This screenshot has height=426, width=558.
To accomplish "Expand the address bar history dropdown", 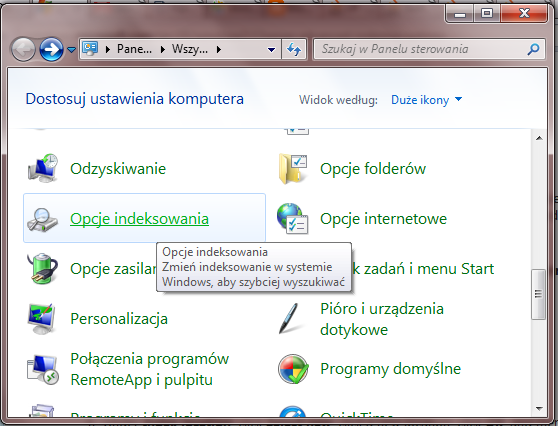I will [x=271, y=49].
